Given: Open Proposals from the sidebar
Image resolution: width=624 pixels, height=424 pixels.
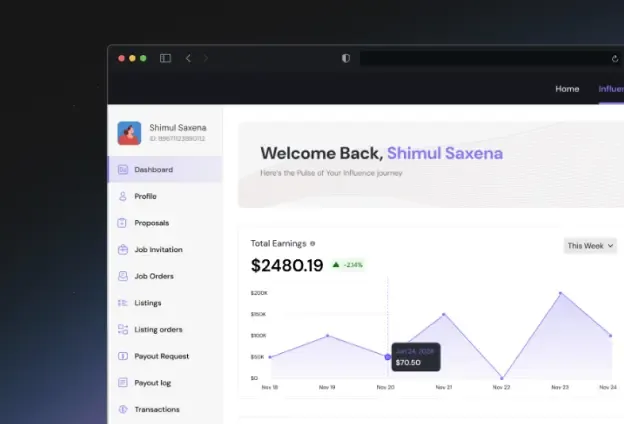Looking at the screenshot, I should coord(165,223).
